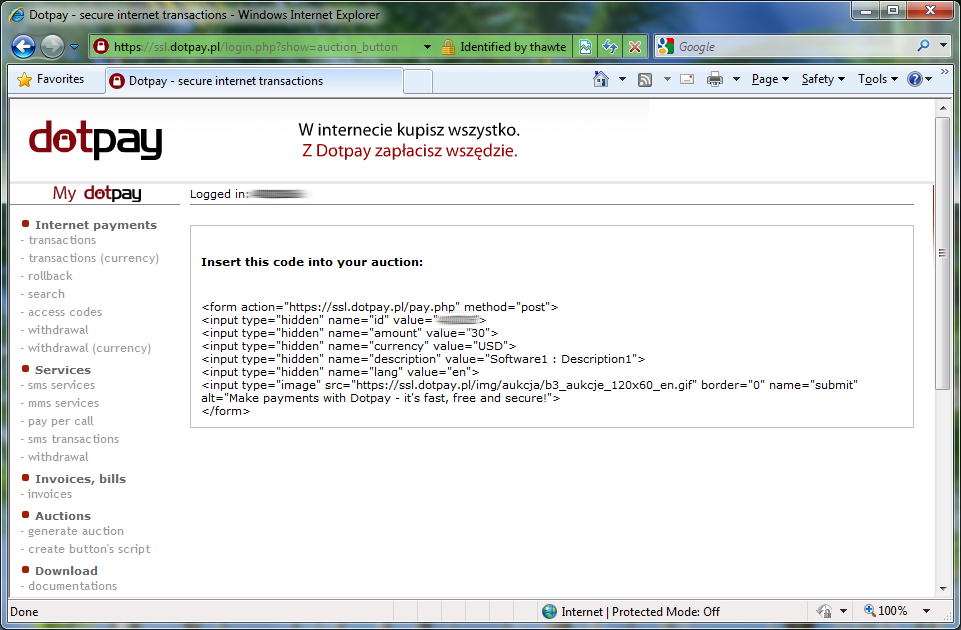Open withdrawal link under Internet payments
Viewport: 961px width, 630px height.
pyautogui.click(x=58, y=330)
